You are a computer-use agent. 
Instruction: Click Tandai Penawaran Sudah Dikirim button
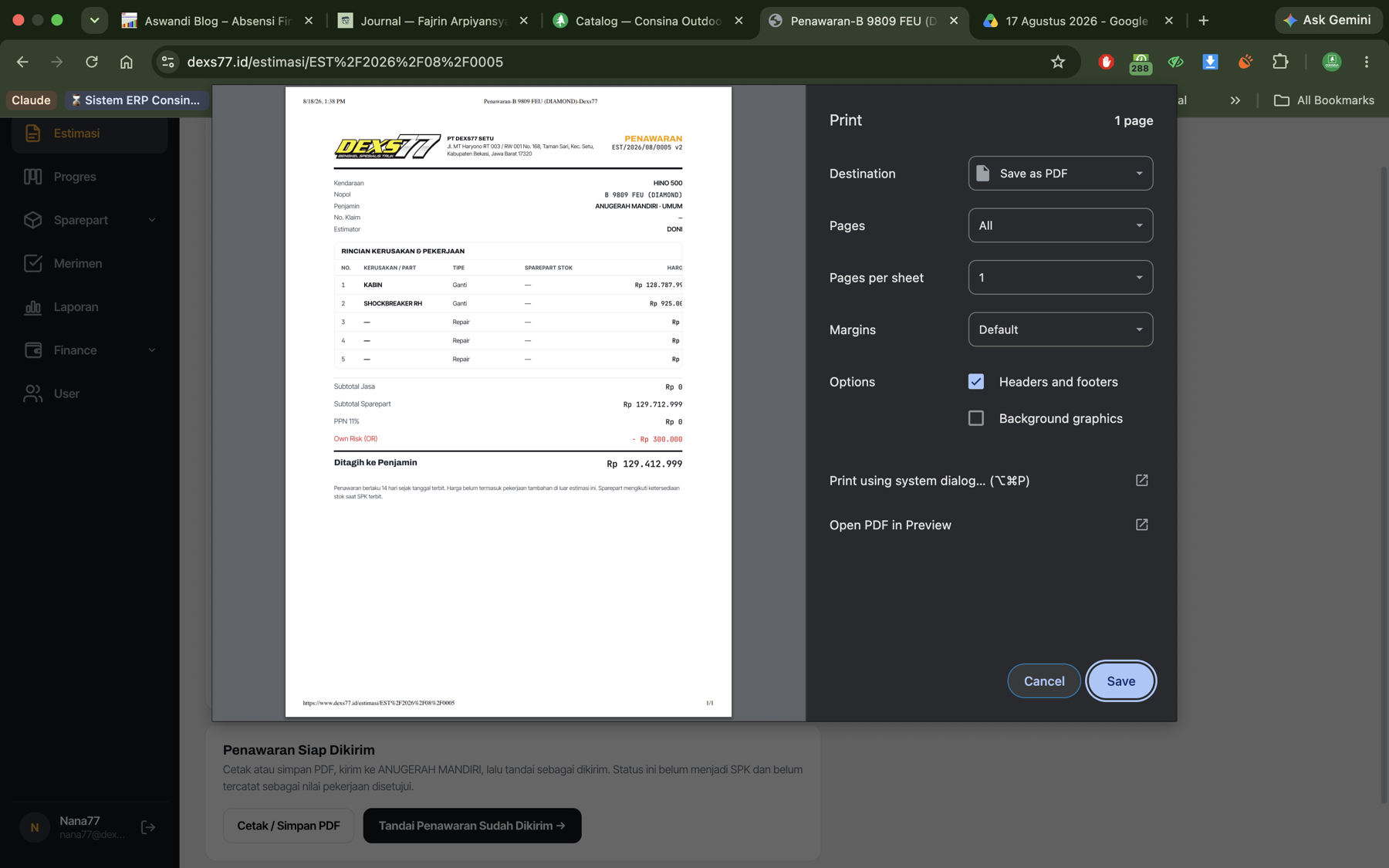pyautogui.click(x=472, y=826)
